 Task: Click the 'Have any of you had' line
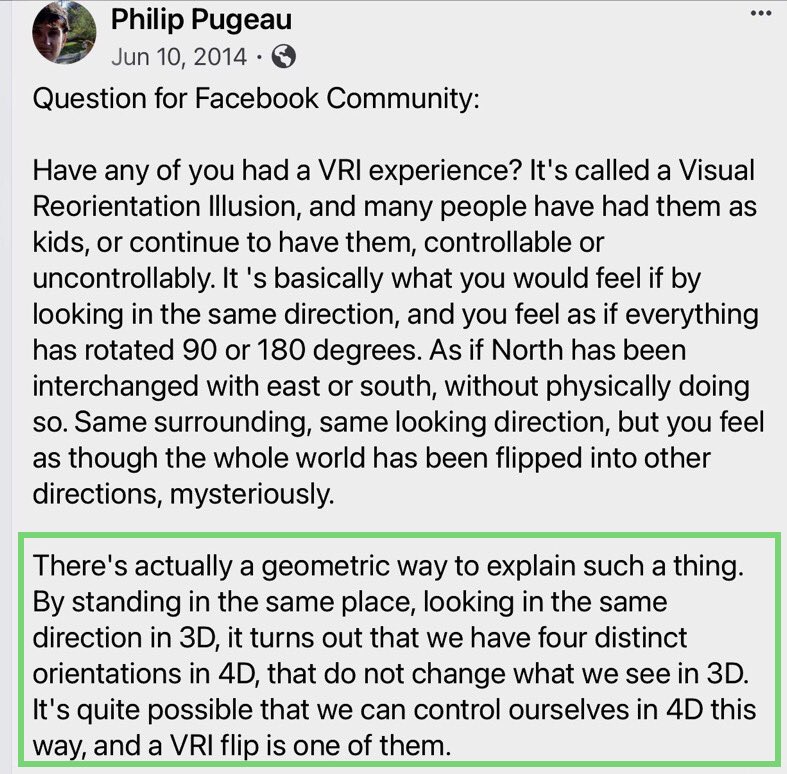[x=394, y=171]
